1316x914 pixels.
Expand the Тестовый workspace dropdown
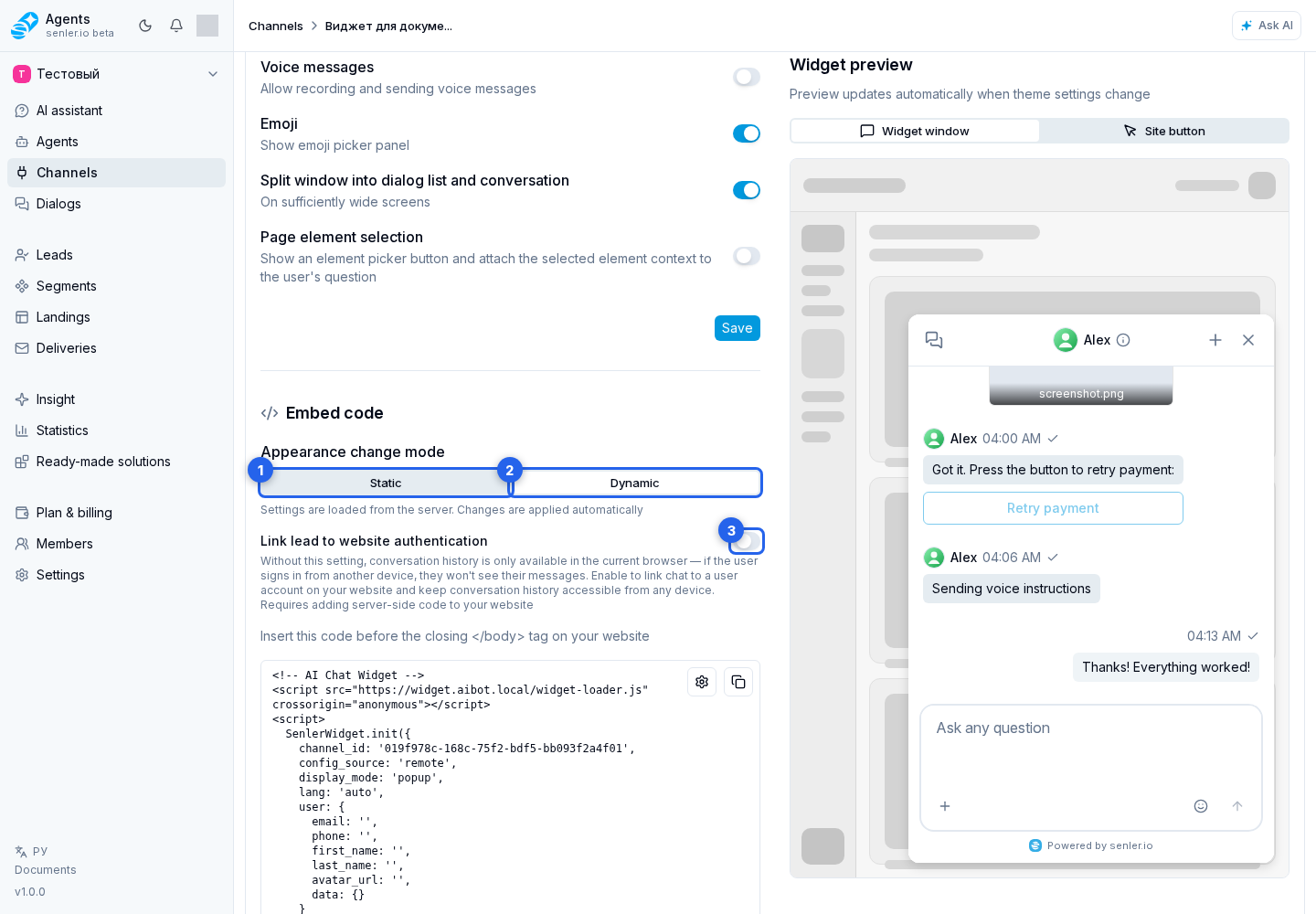click(x=116, y=74)
